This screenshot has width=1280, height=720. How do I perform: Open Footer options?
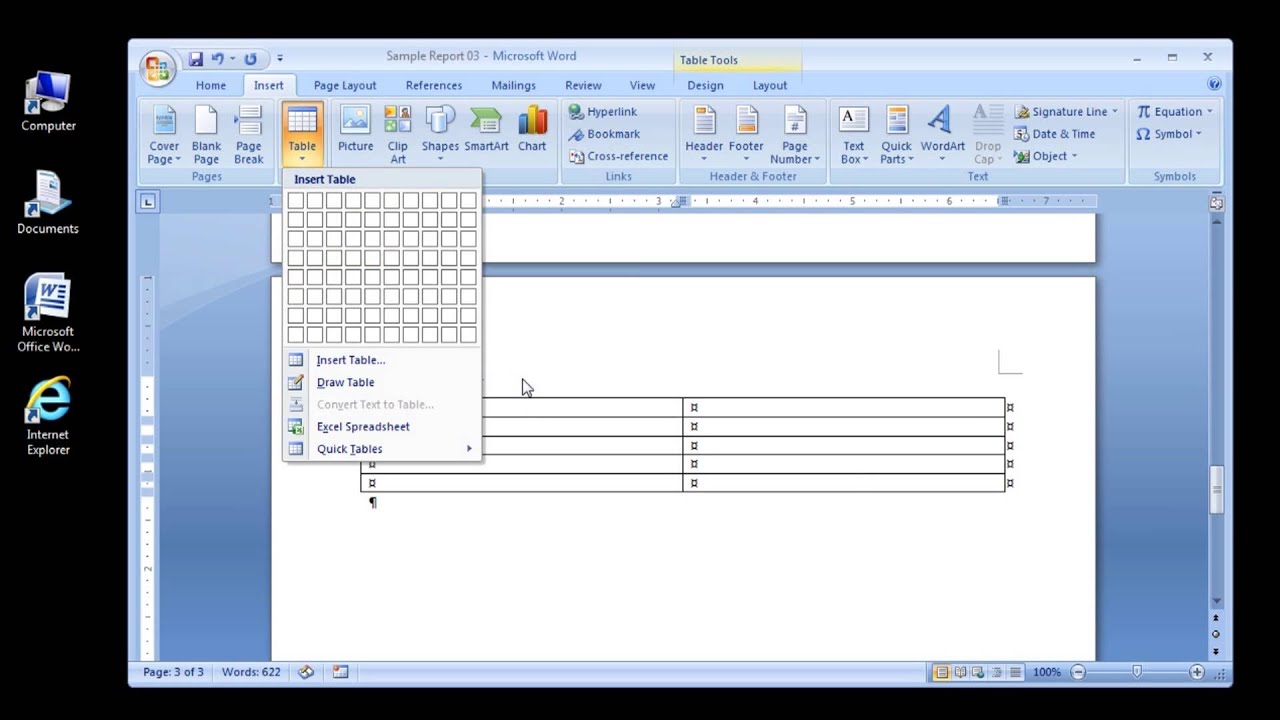746,135
